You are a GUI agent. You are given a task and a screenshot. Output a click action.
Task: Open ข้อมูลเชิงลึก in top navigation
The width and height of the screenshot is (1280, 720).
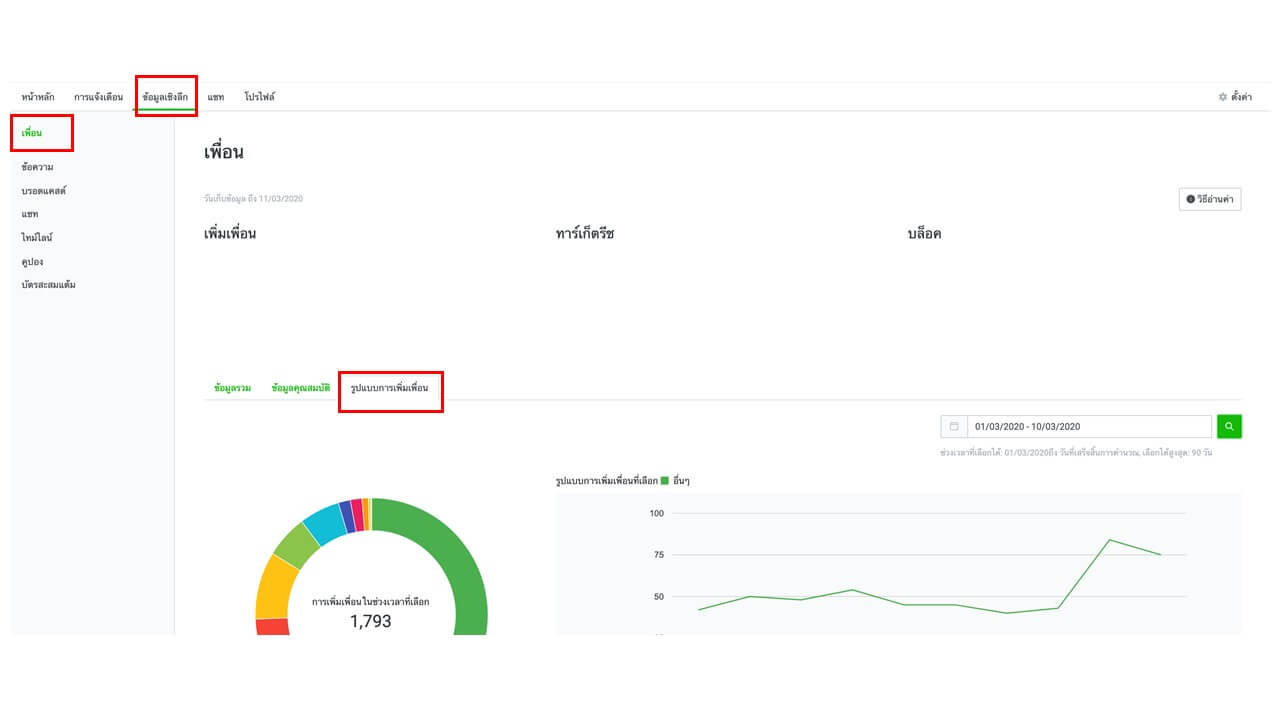pyautogui.click(x=166, y=97)
